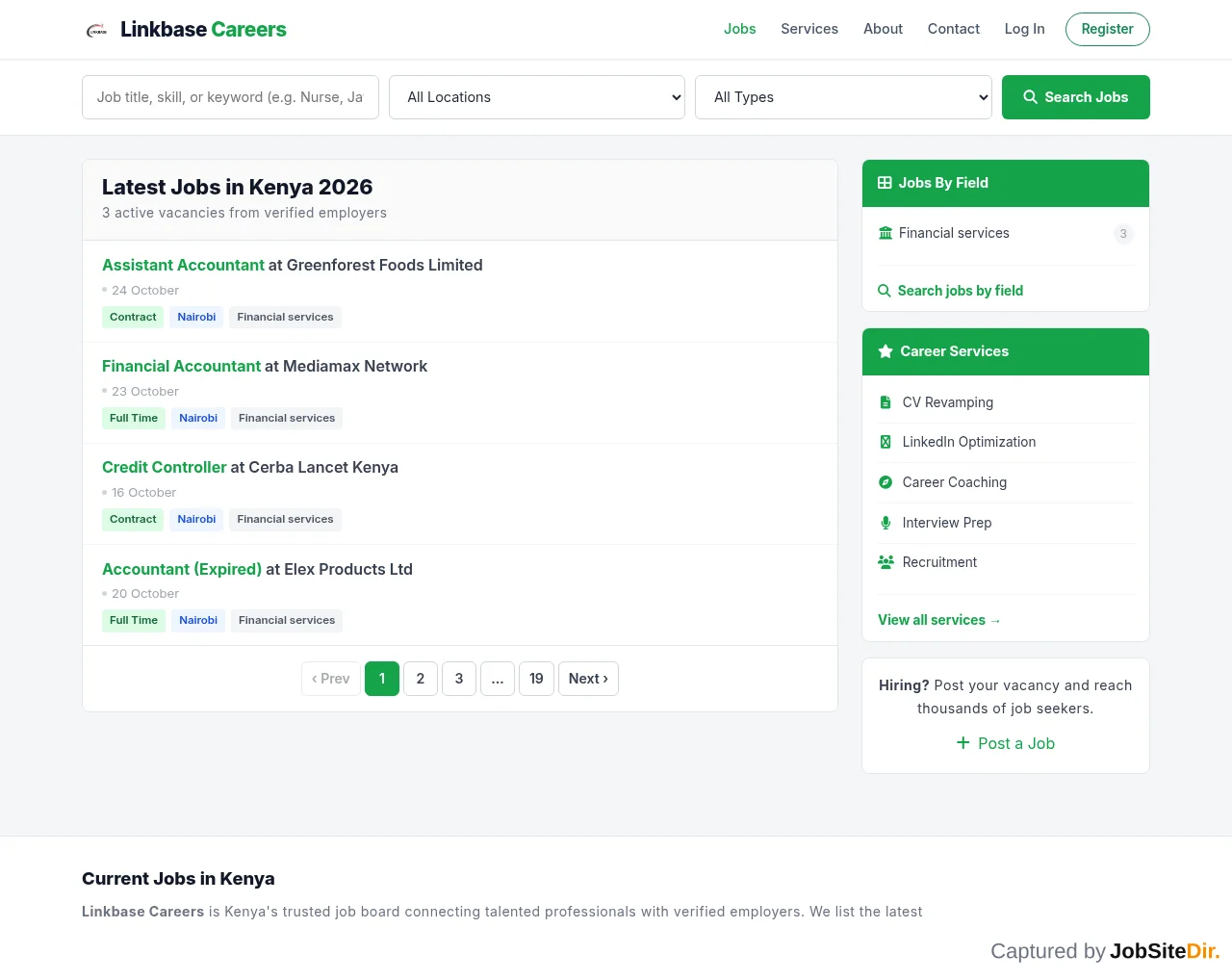
Task: Open the Contact nav item
Action: [x=954, y=29]
